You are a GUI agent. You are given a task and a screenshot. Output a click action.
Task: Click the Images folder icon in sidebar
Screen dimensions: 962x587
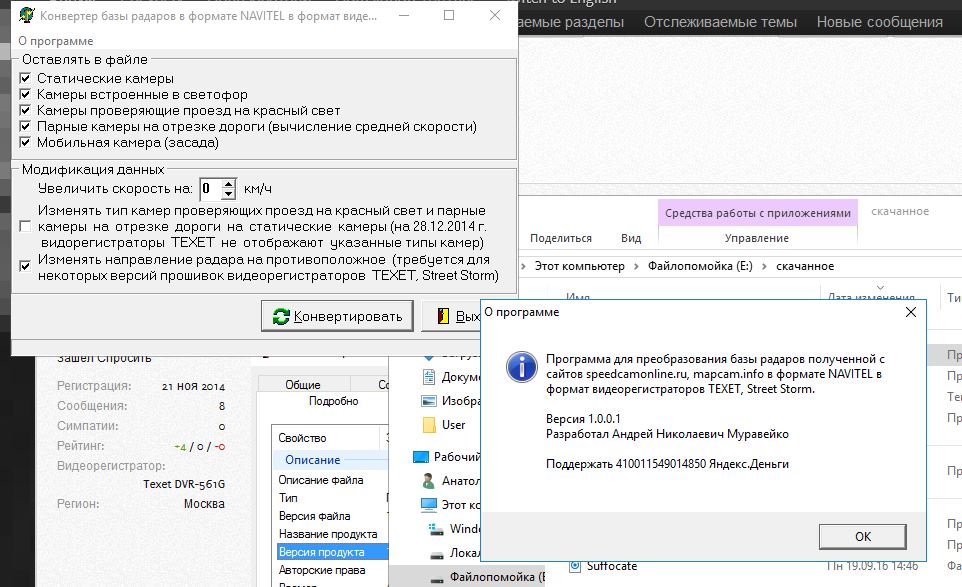pyautogui.click(x=429, y=401)
